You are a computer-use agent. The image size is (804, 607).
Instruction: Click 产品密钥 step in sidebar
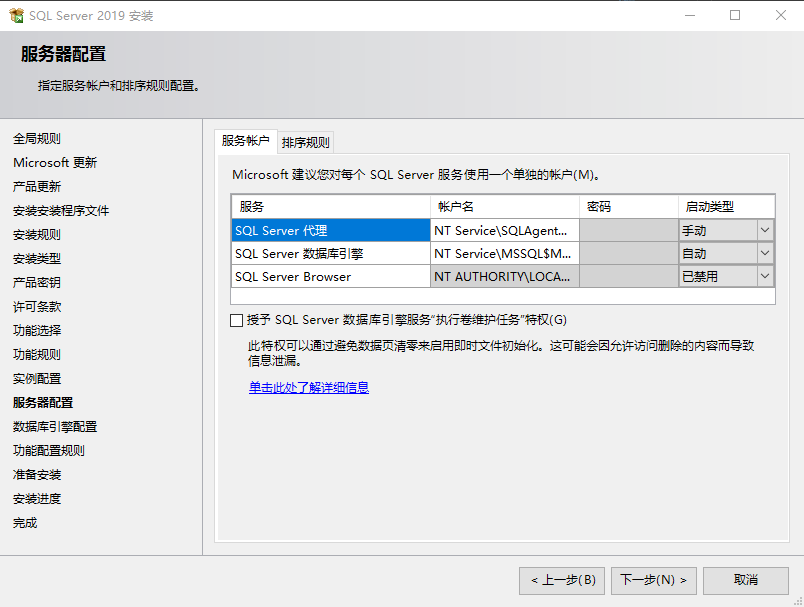click(x=37, y=282)
